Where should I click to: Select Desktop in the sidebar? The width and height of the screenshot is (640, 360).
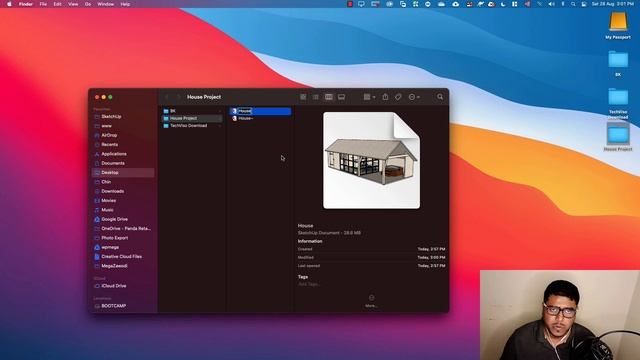tap(123, 173)
